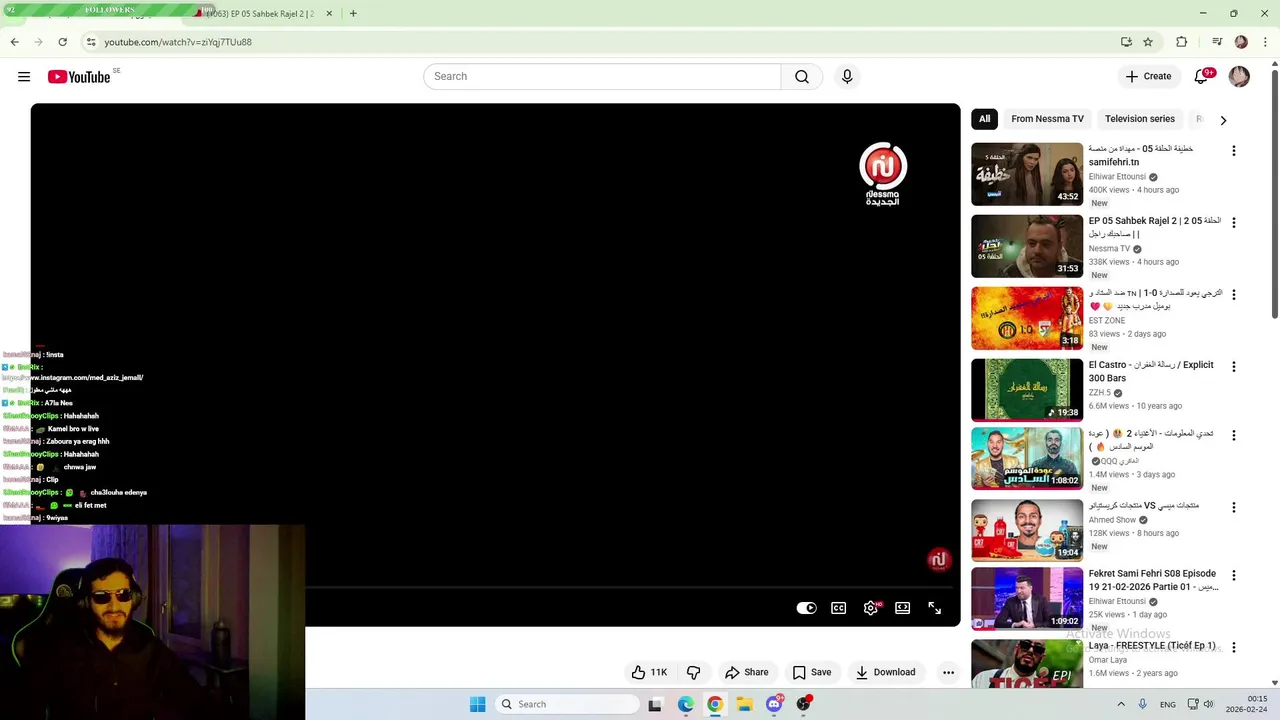Show more filter chips with the arrow
This screenshot has height=720, width=1280.
pos(1223,120)
